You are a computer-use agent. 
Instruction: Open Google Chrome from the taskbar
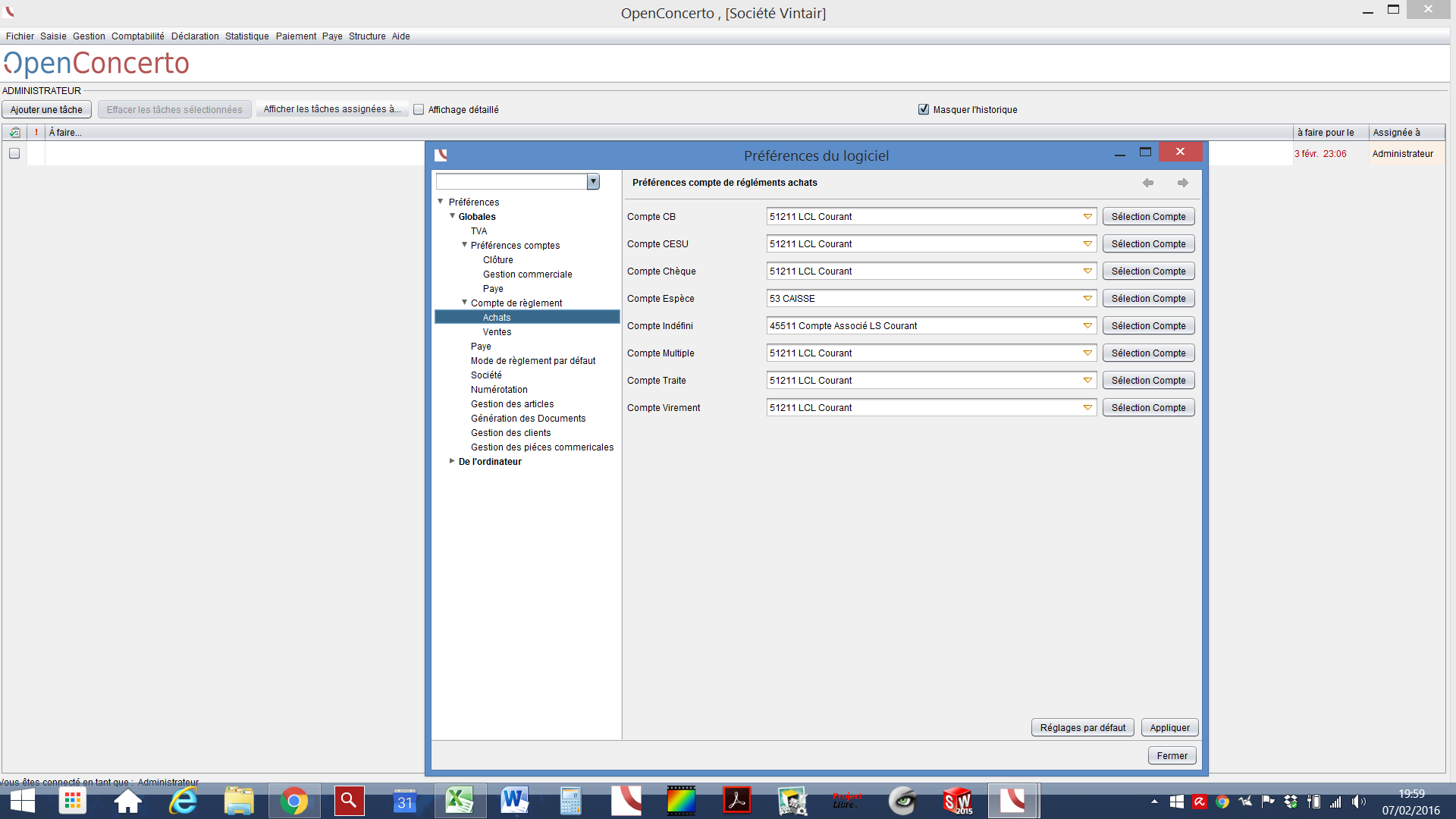[293, 801]
